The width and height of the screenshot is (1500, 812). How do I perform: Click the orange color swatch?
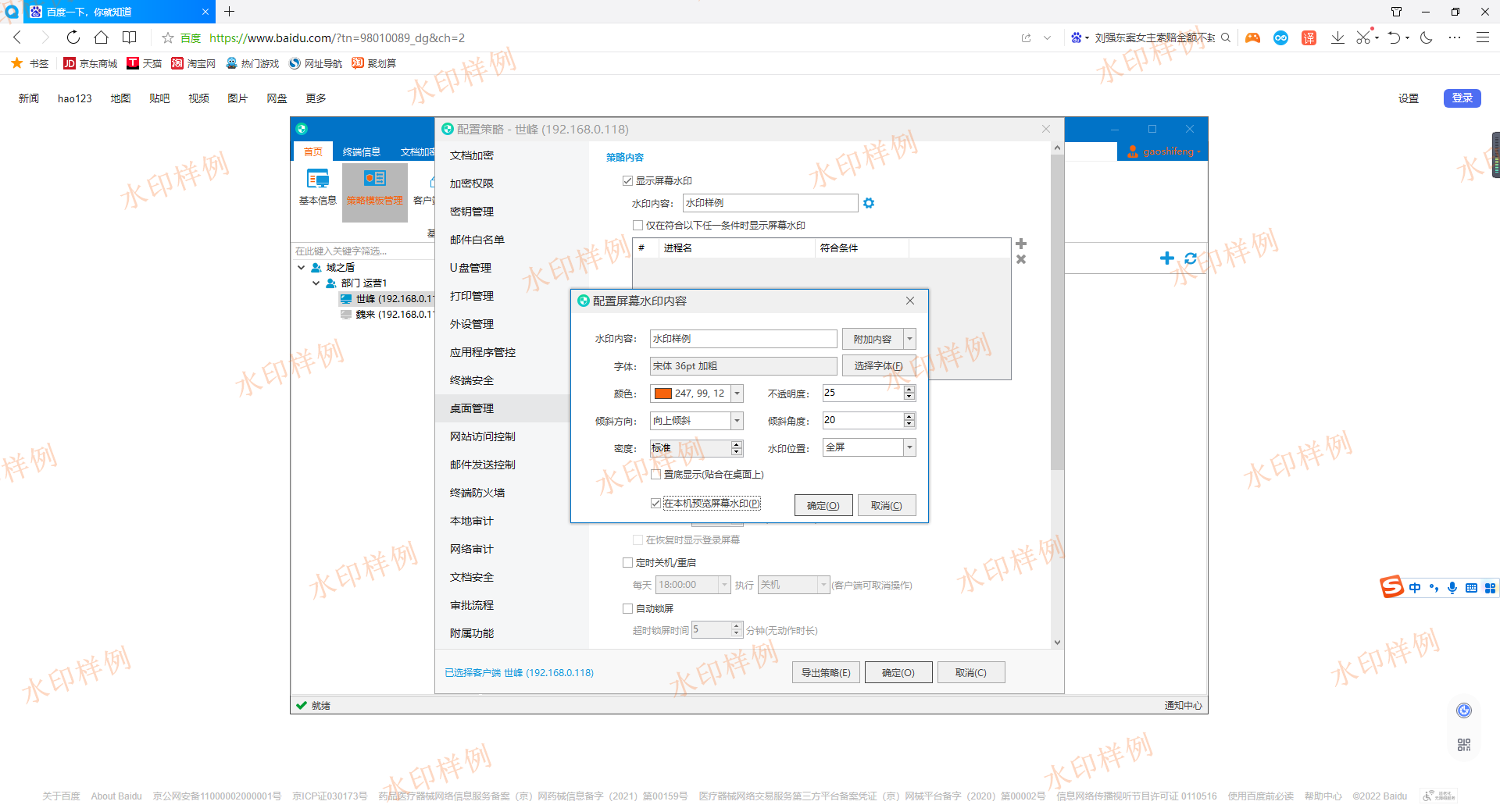click(663, 394)
